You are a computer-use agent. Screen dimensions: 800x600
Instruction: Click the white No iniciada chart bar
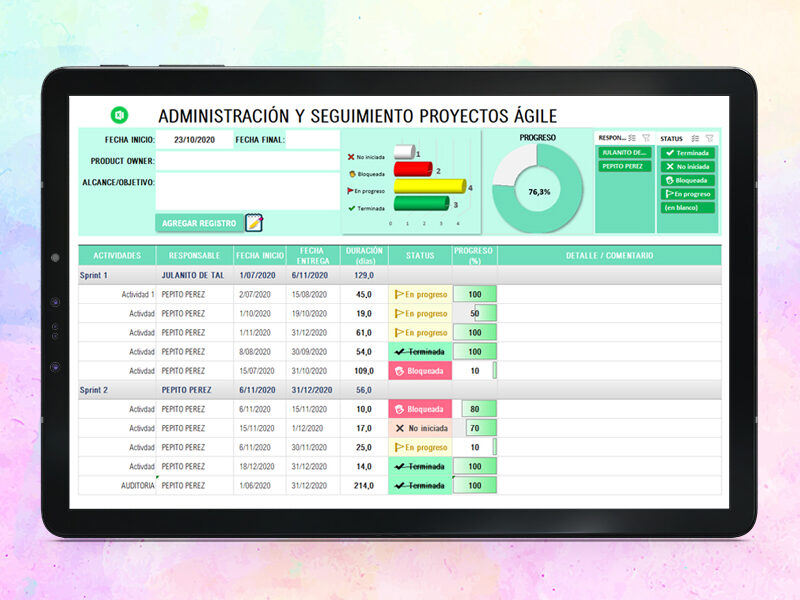(405, 152)
